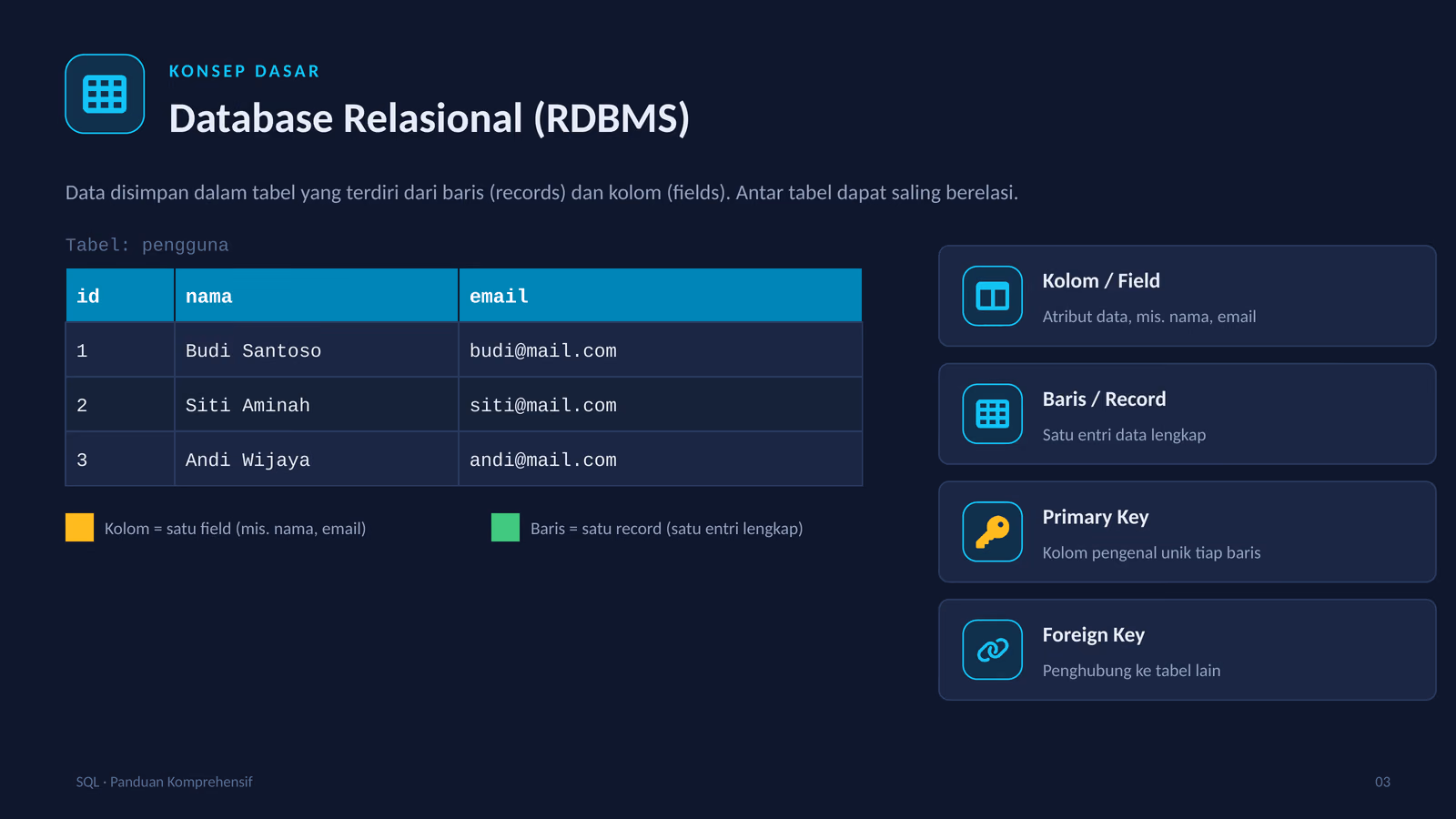This screenshot has height=819, width=1456.
Task: Select the 'nama' column header
Action: click(317, 295)
